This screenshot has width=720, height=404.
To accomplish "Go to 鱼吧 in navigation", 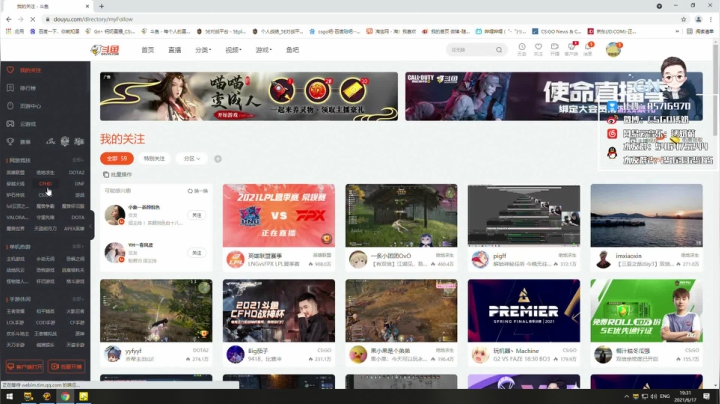I will coord(292,50).
